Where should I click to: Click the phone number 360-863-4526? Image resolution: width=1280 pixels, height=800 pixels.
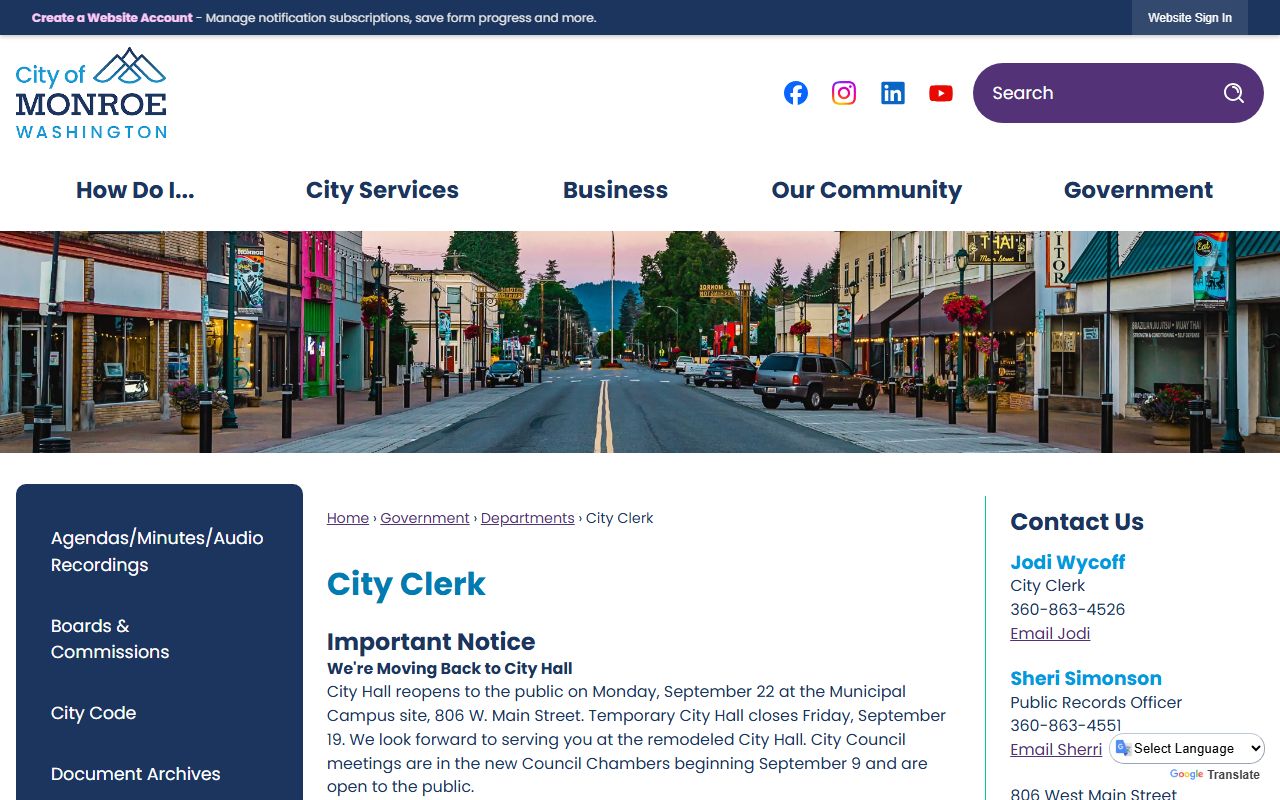tap(1068, 609)
